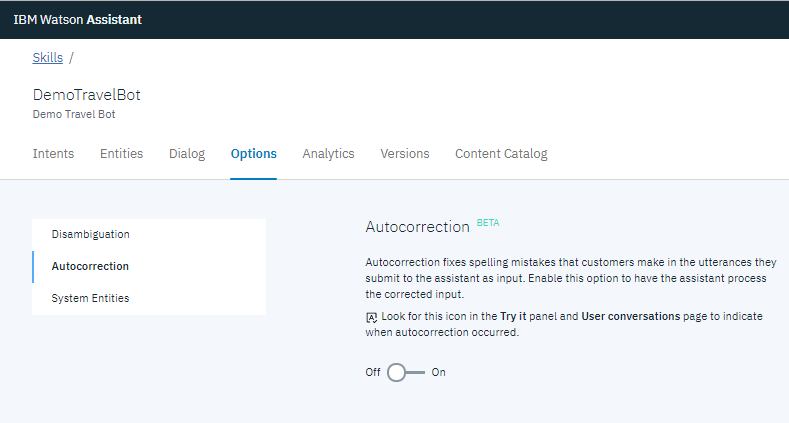
Task: Toggle the Autocorrection Off/On switch
Action: (406, 373)
